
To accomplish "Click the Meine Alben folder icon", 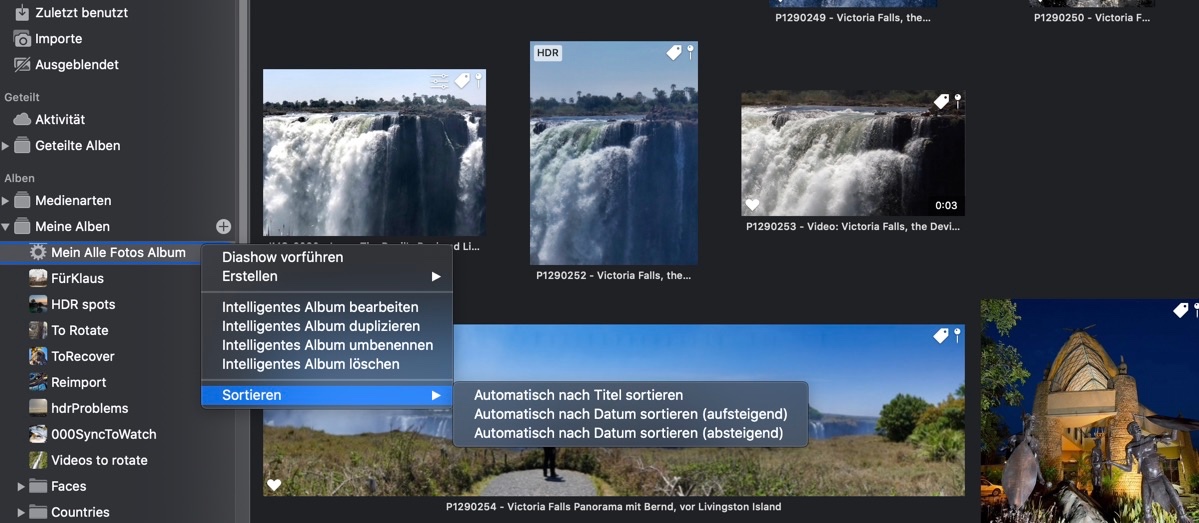I will click(x=23, y=227).
